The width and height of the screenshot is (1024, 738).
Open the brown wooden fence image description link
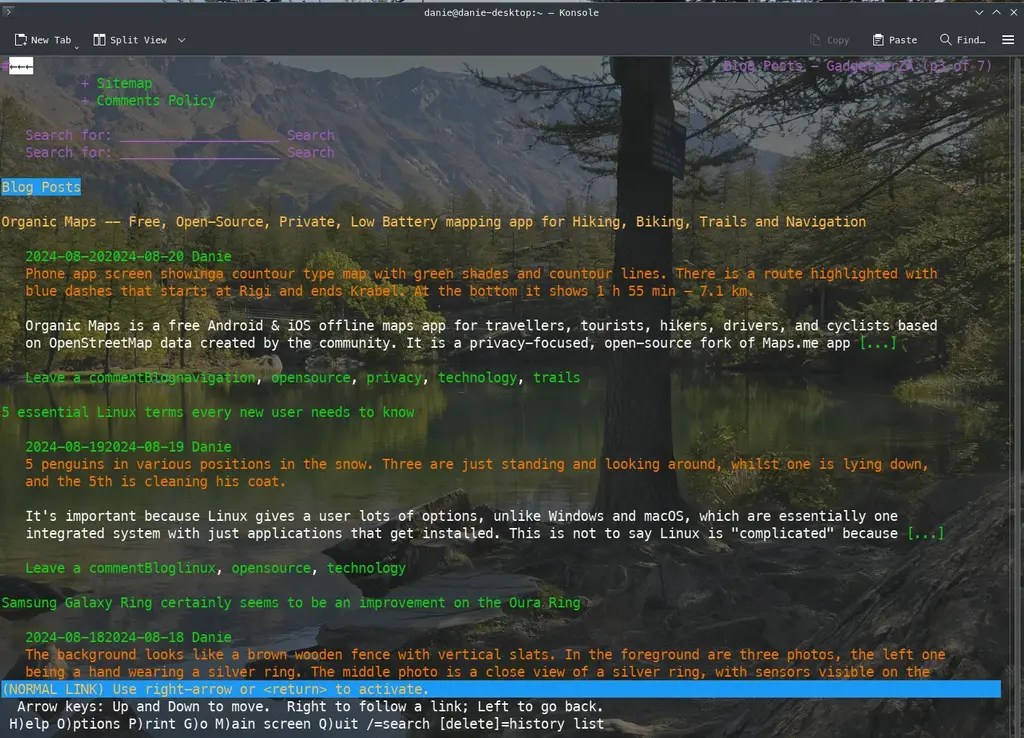tap(485, 663)
